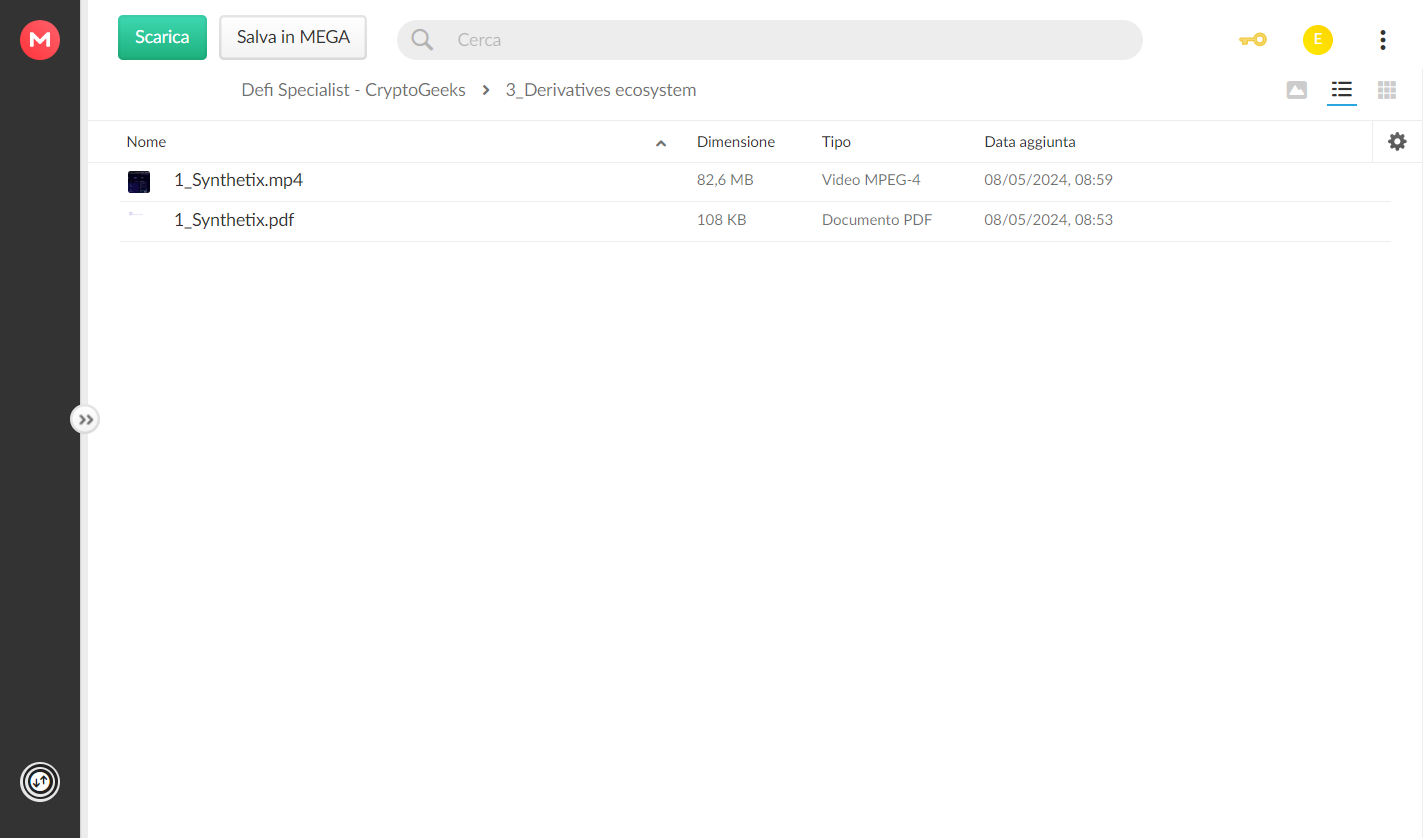Open the three-dot more options menu
The height and width of the screenshot is (838, 1423).
tap(1382, 40)
